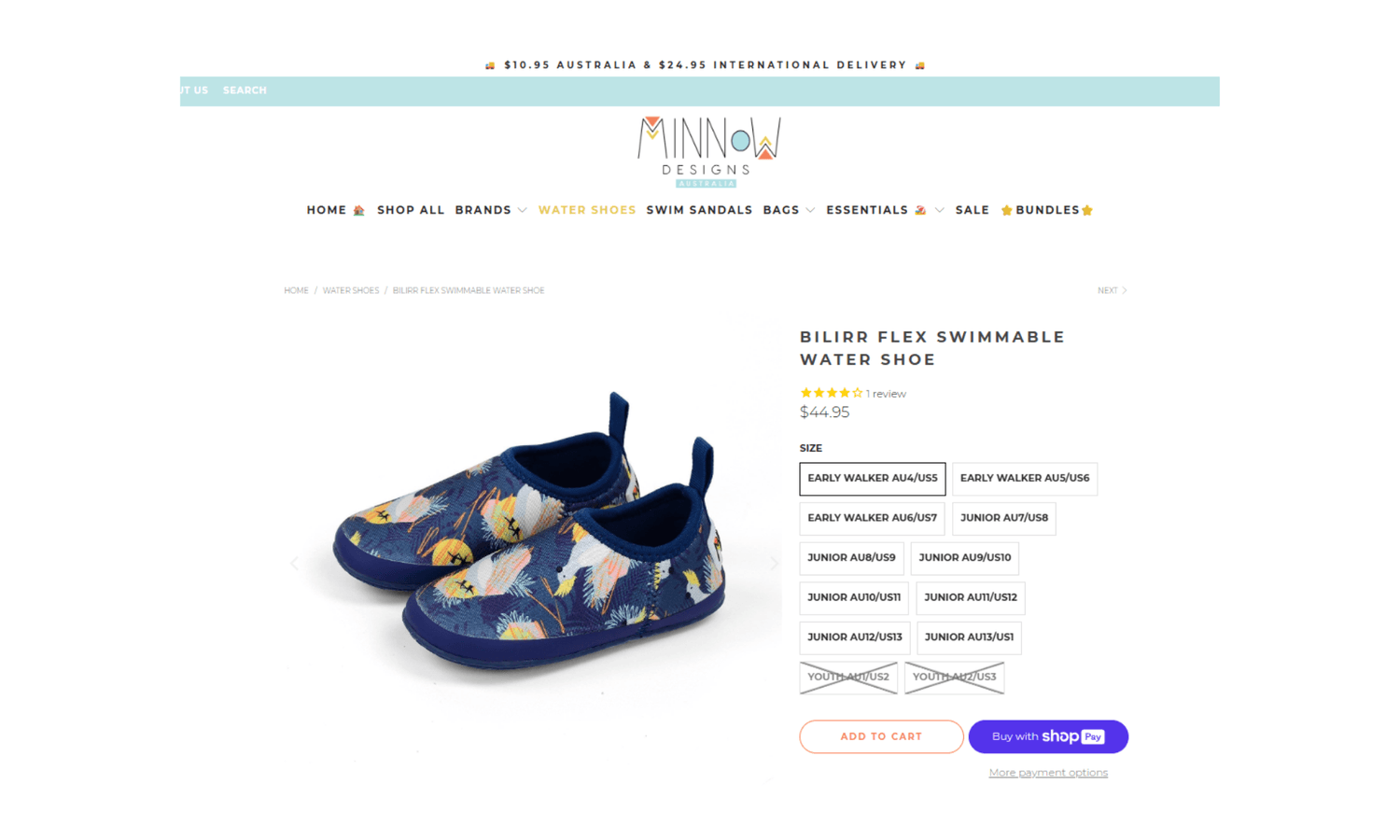This screenshot has width=1400, height=840.
Task: Show the next product image arrow
Action: pos(774,563)
